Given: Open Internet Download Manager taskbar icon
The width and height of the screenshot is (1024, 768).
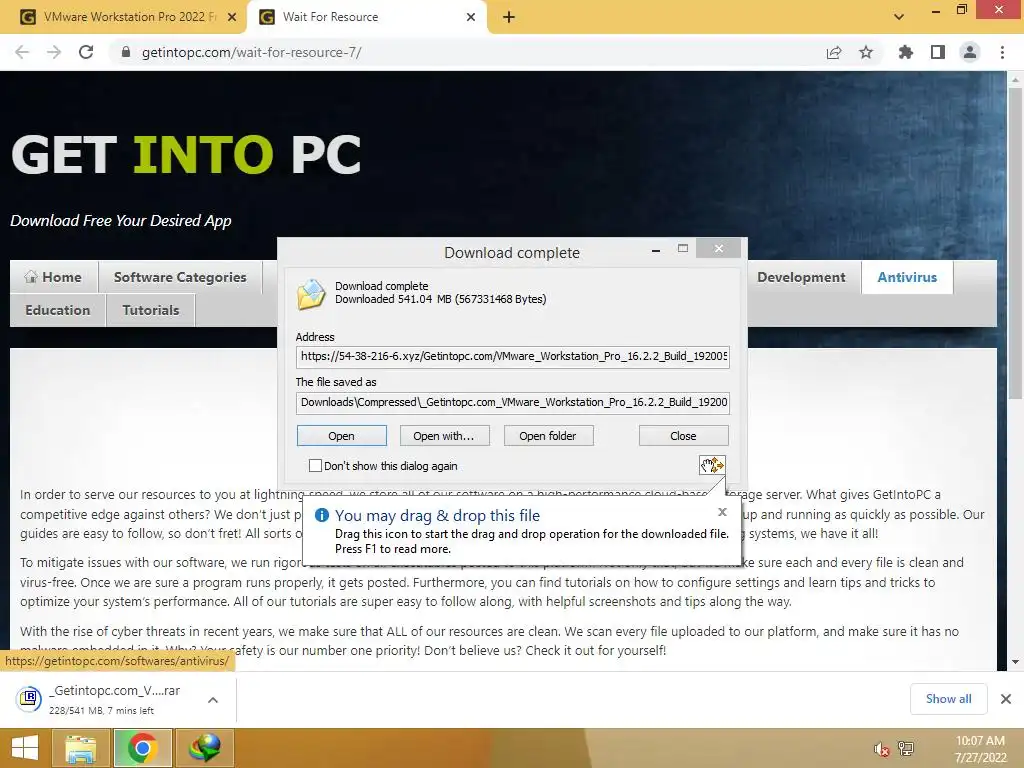Looking at the screenshot, I should pyautogui.click(x=204, y=748).
